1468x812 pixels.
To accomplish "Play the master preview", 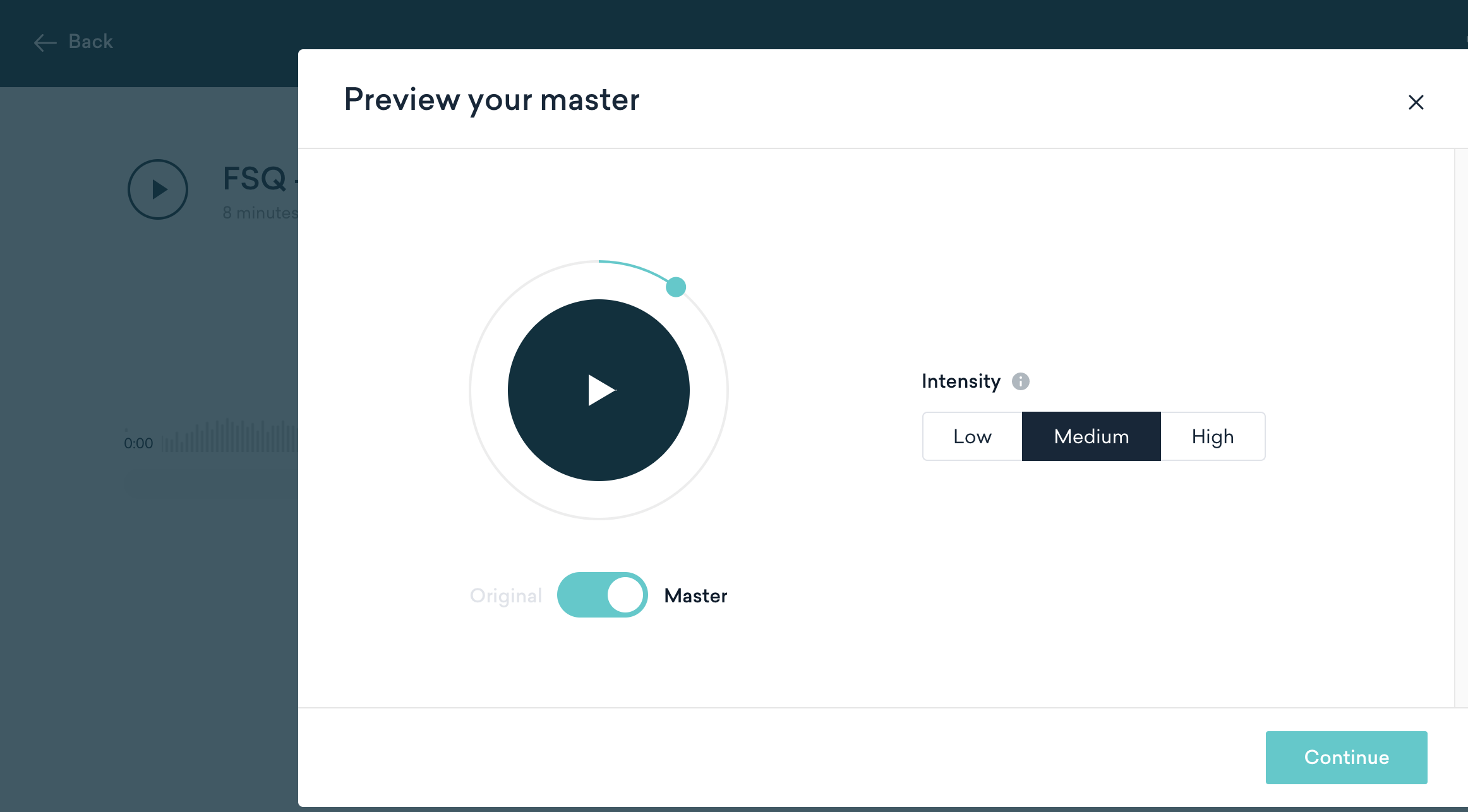I will click(598, 390).
